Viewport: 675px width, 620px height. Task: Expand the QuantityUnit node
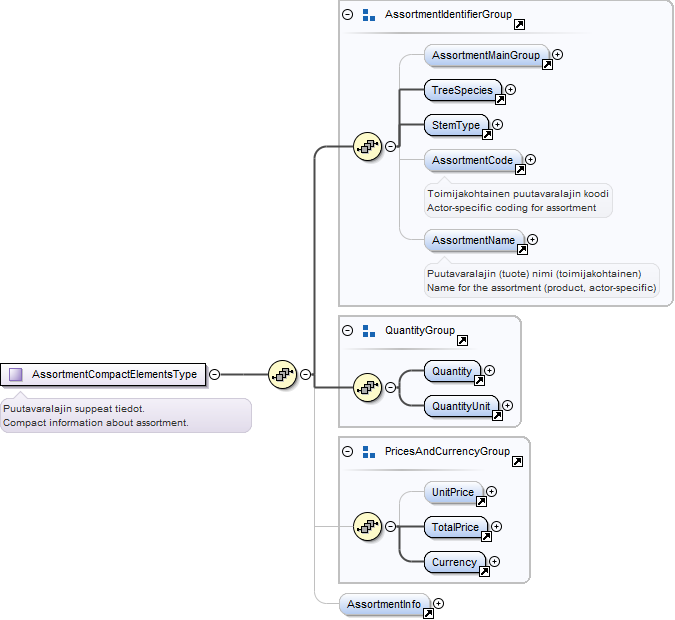pos(508,406)
